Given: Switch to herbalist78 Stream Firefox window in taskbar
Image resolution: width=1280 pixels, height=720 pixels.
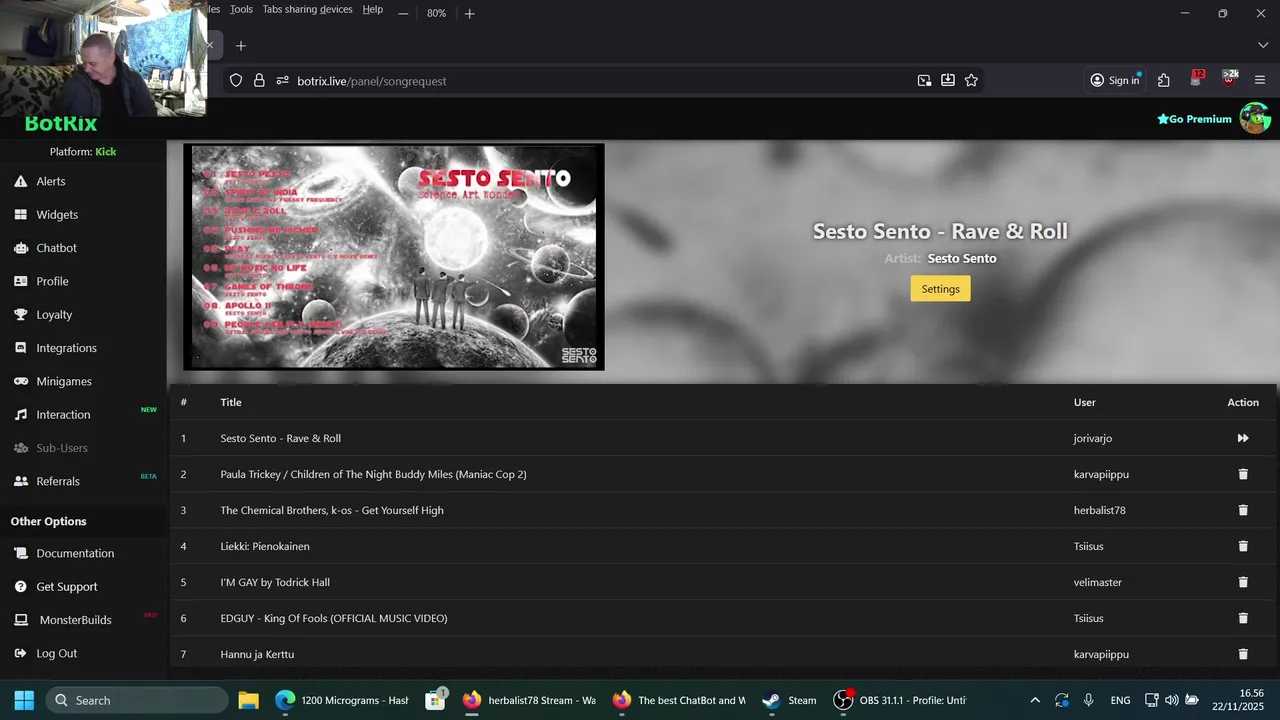Looking at the screenshot, I should (x=530, y=700).
